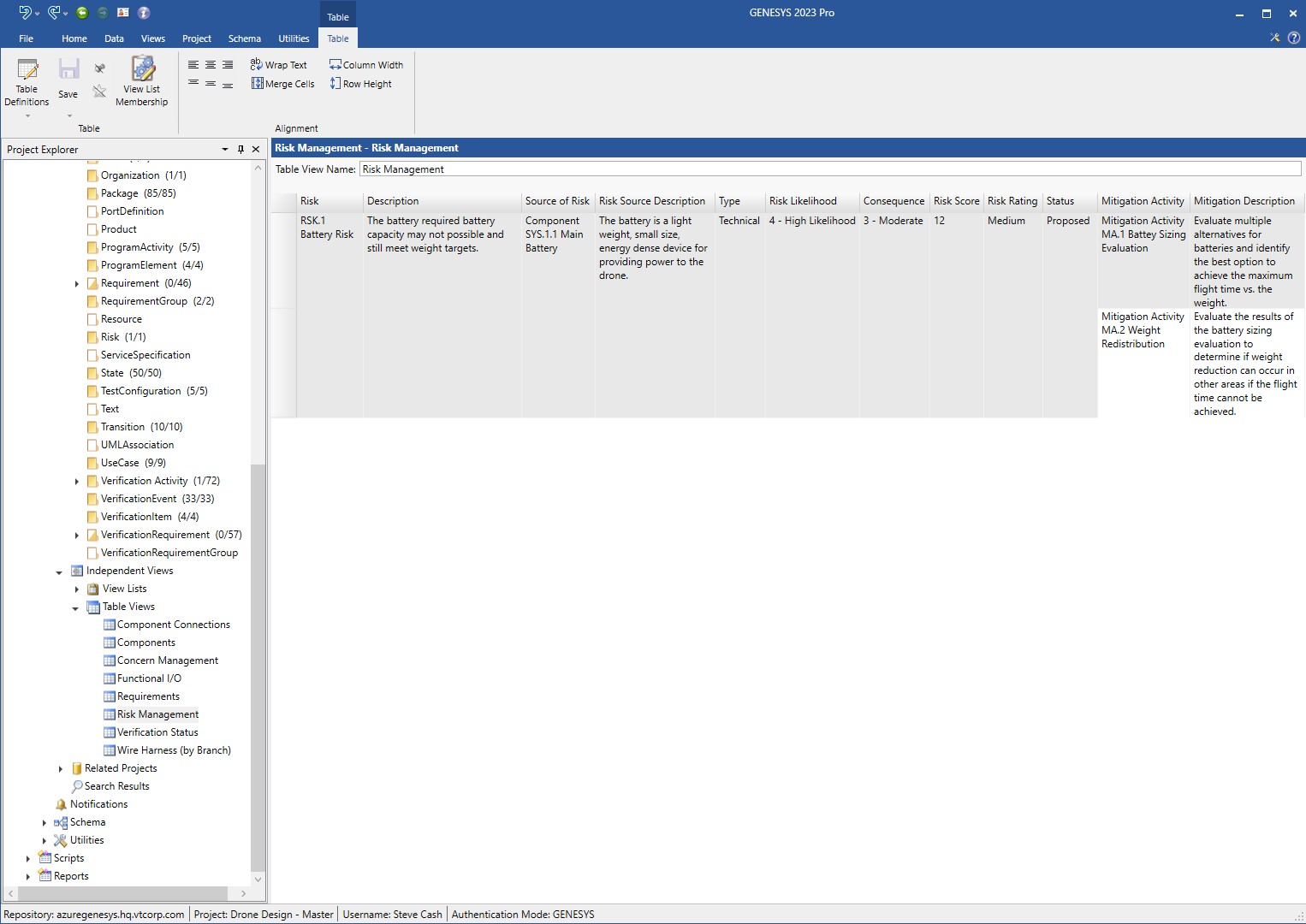
Task: Click the green back navigation arrow
Action: click(x=82, y=13)
